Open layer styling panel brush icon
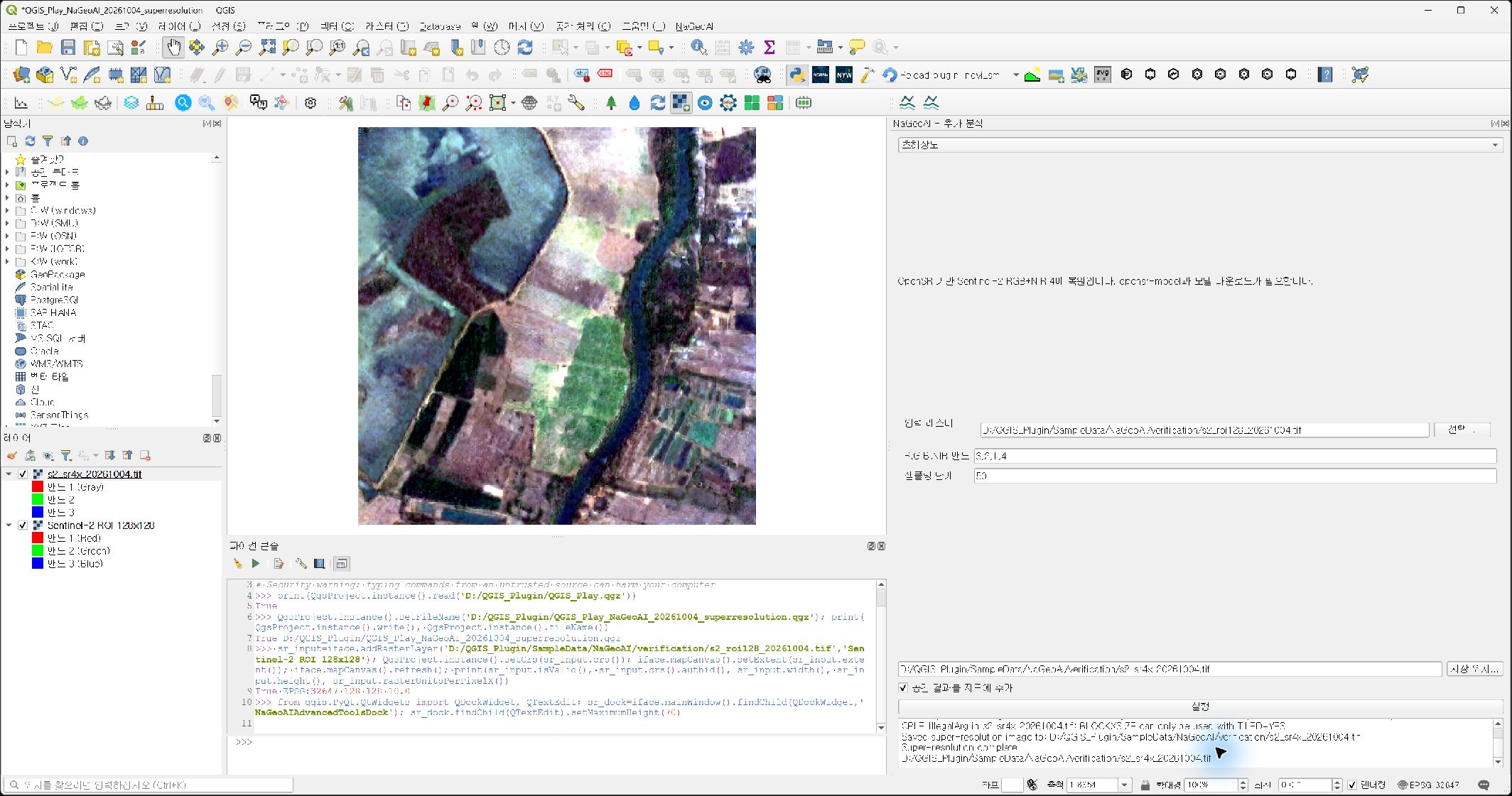Screen dimensions: 1512x796 pyautogui.click(x=12, y=456)
